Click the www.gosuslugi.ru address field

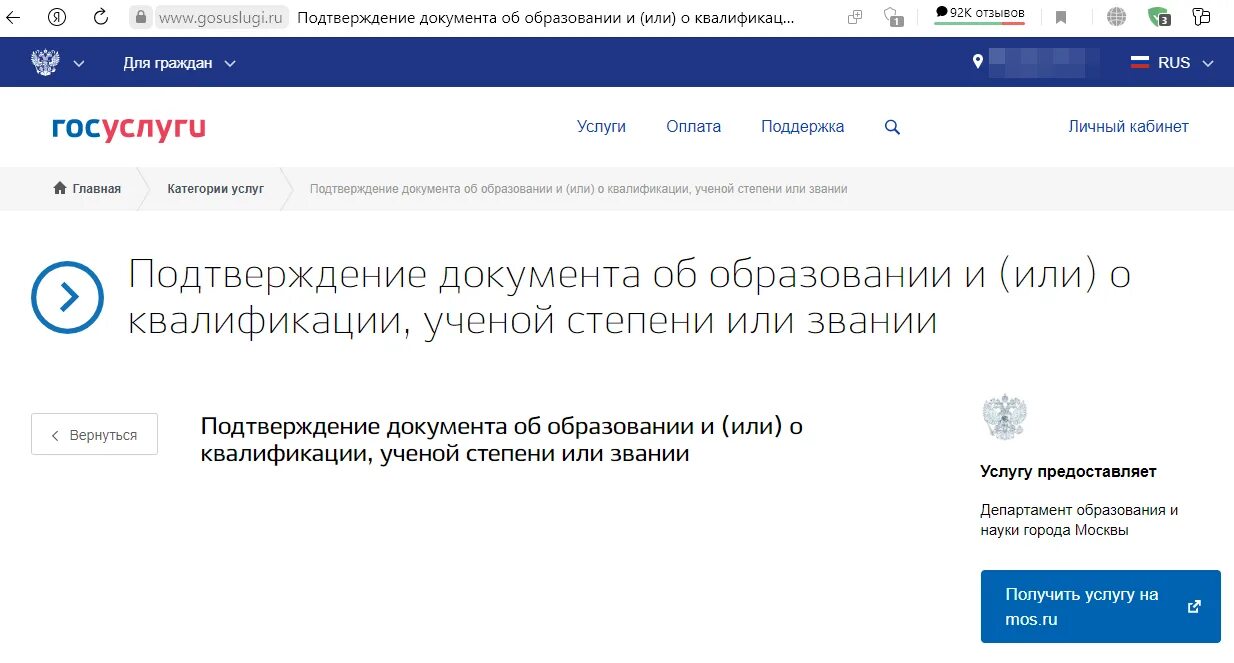[x=221, y=17]
